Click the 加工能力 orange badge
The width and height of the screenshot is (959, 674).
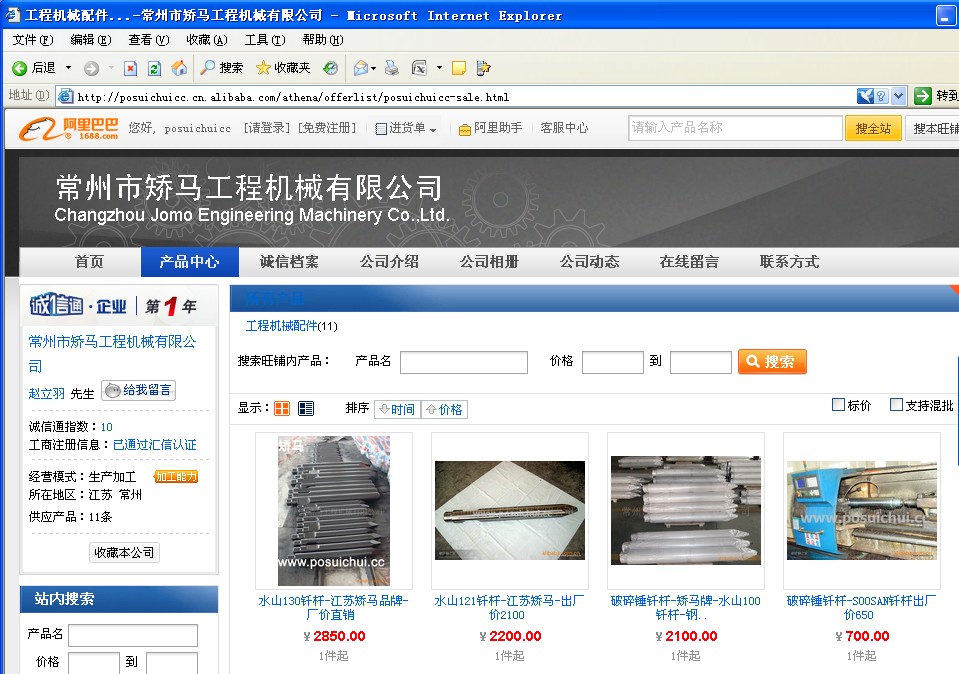pyautogui.click(x=176, y=476)
